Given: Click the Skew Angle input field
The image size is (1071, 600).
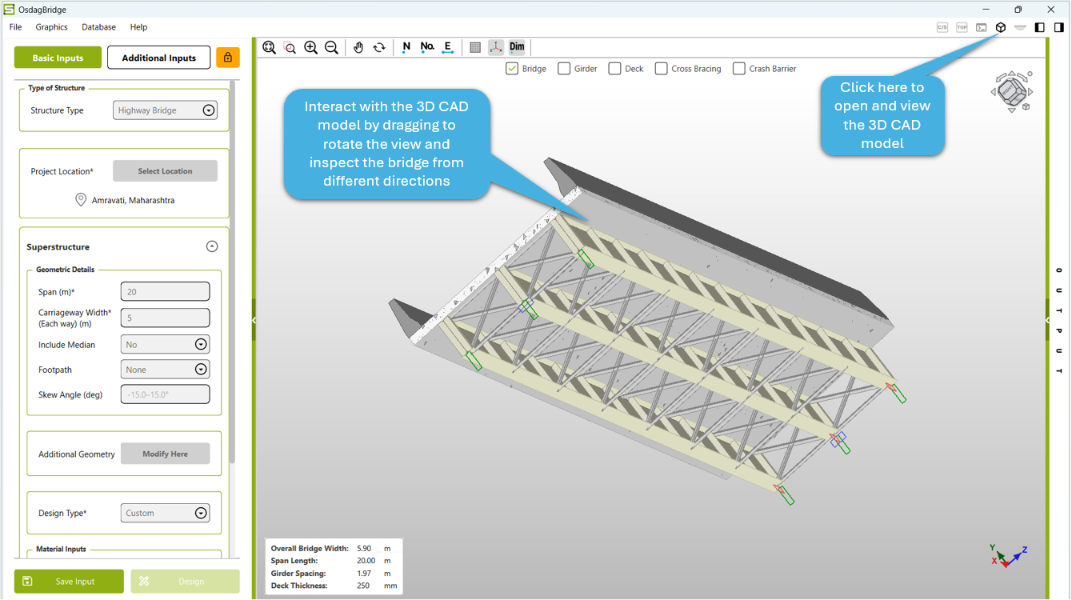Looking at the screenshot, I should (x=165, y=394).
